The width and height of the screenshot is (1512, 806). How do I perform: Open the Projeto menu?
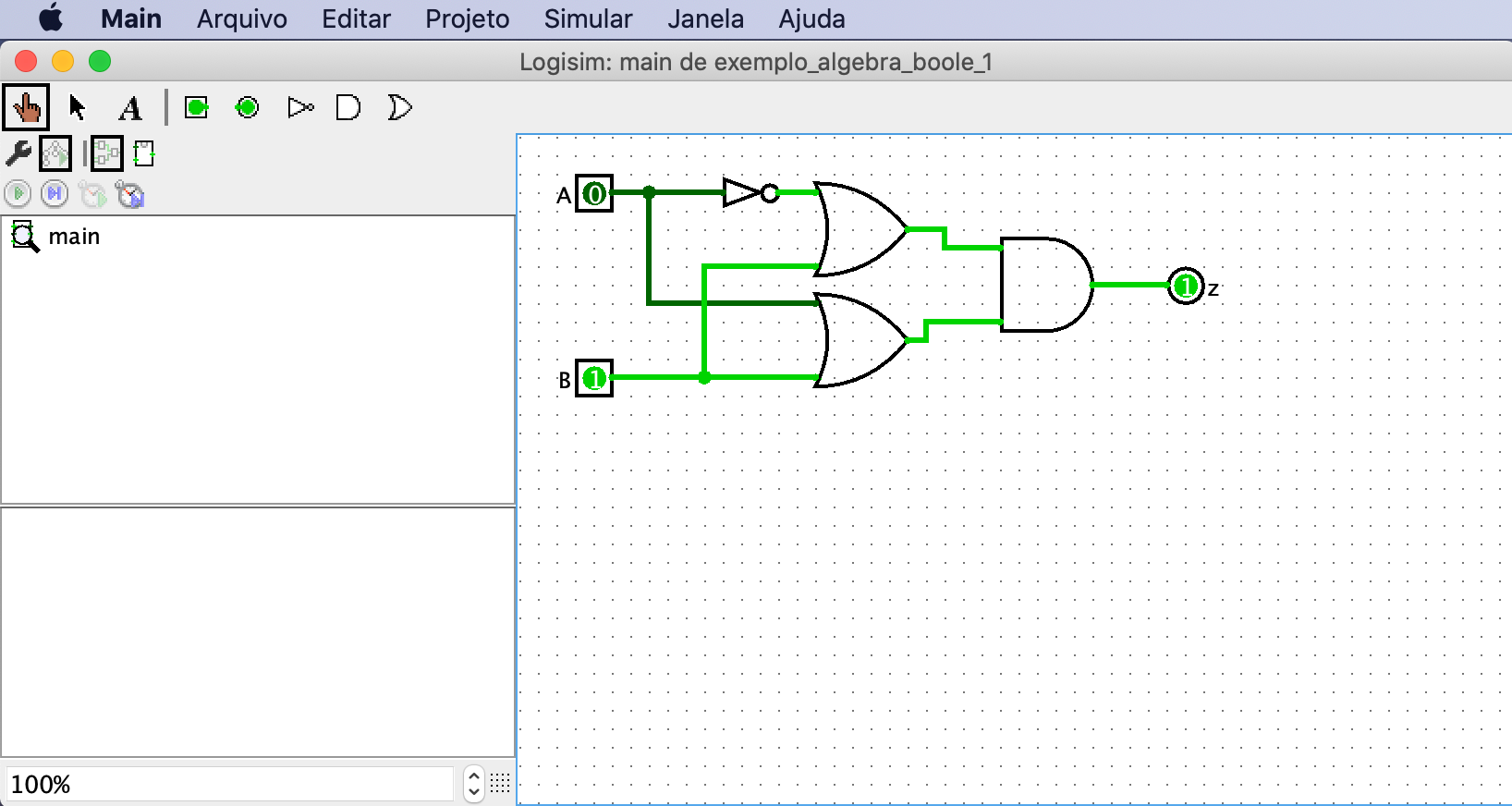pyautogui.click(x=467, y=19)
